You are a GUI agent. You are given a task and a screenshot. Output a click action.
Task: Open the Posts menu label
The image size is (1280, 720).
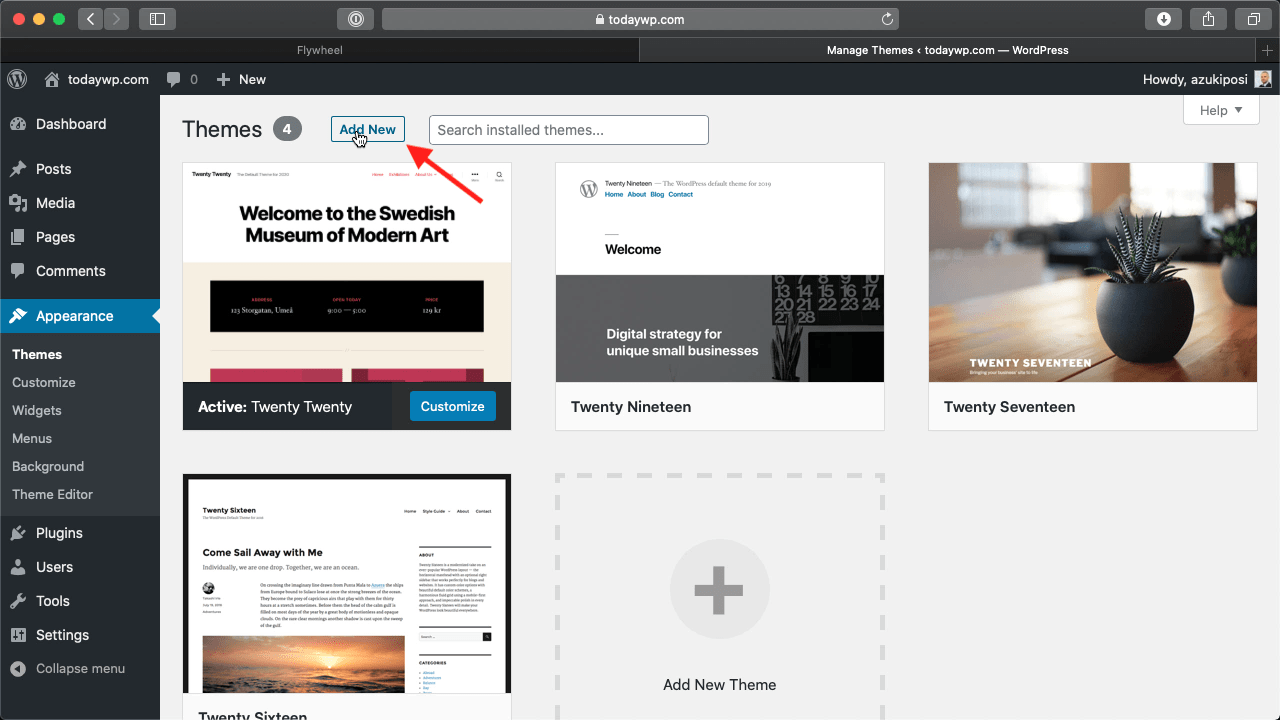tap(54, 169)
